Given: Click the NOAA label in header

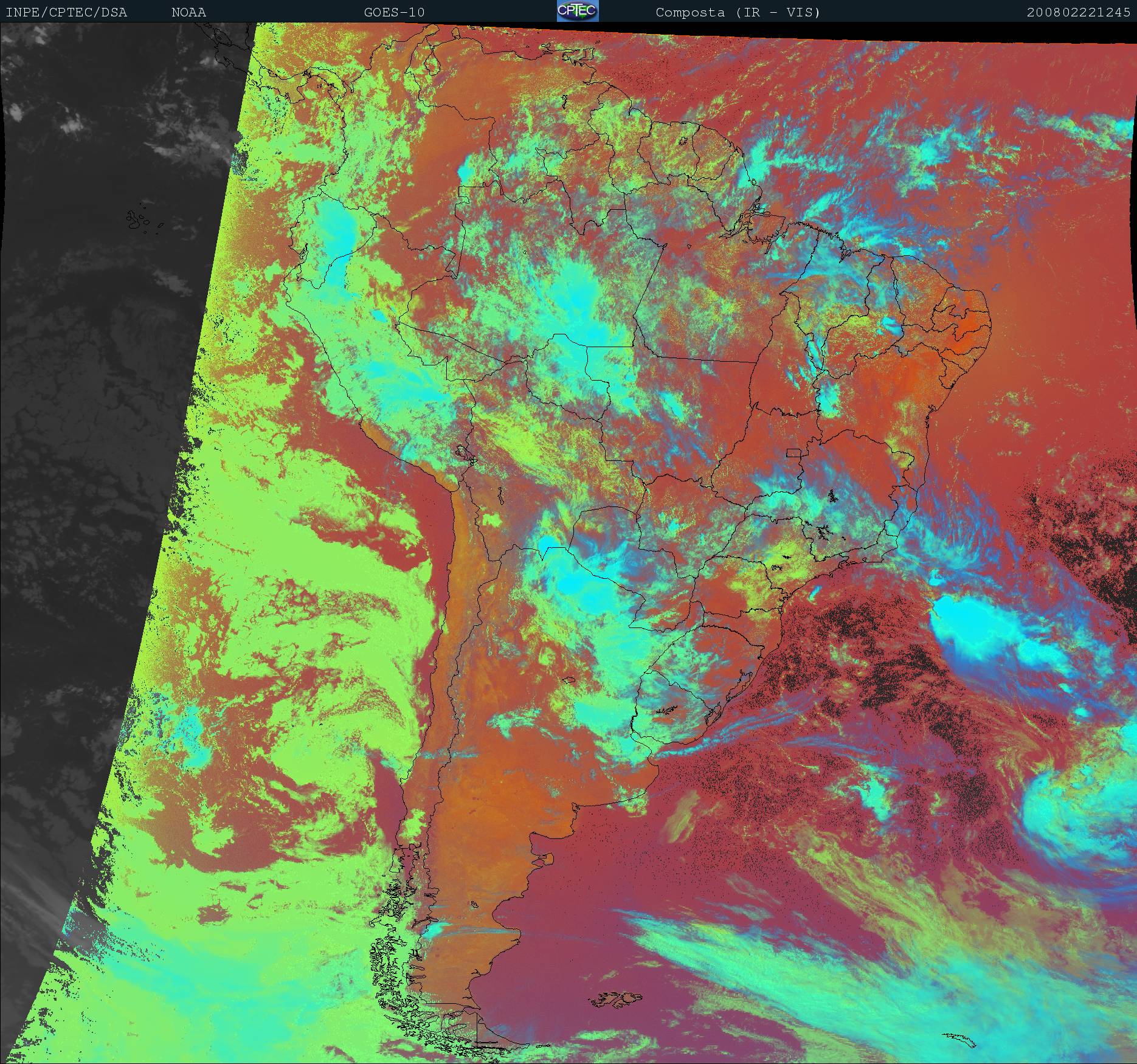Looking at the screenshot, I should 188,12.
